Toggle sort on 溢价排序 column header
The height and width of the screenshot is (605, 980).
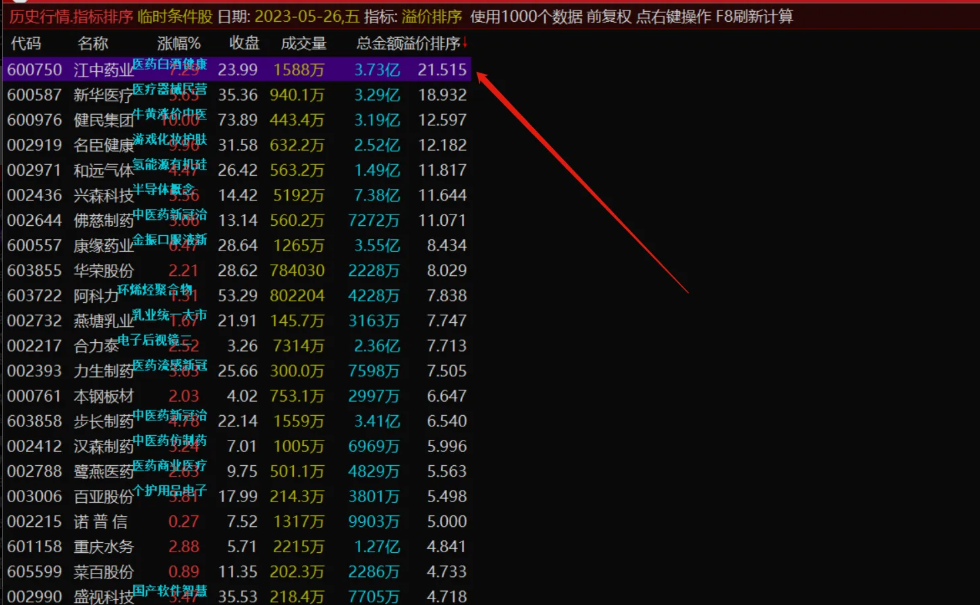click(x=435, y=44)
